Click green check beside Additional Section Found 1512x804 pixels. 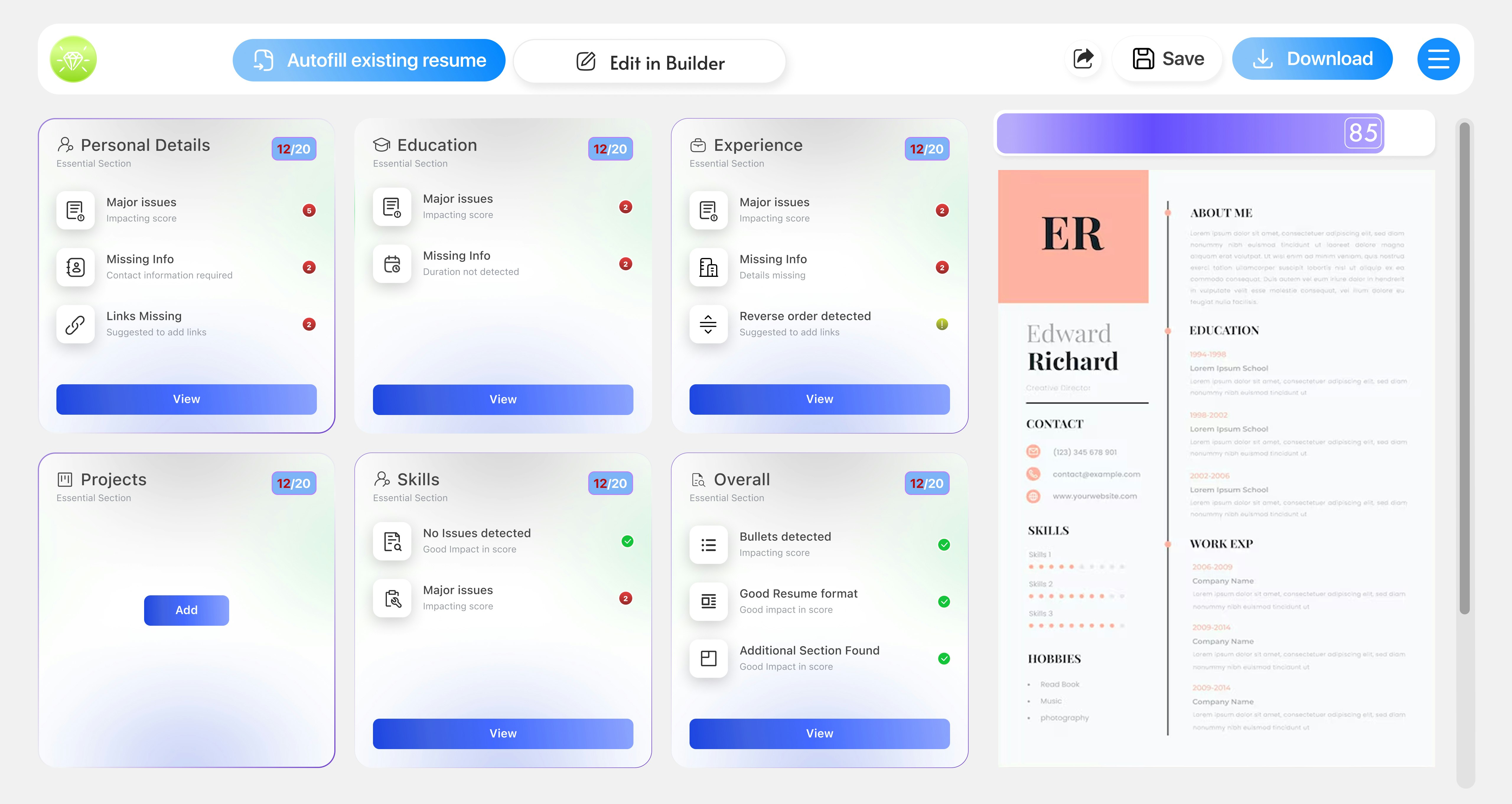pyautogui.click(x=944, y=658)
